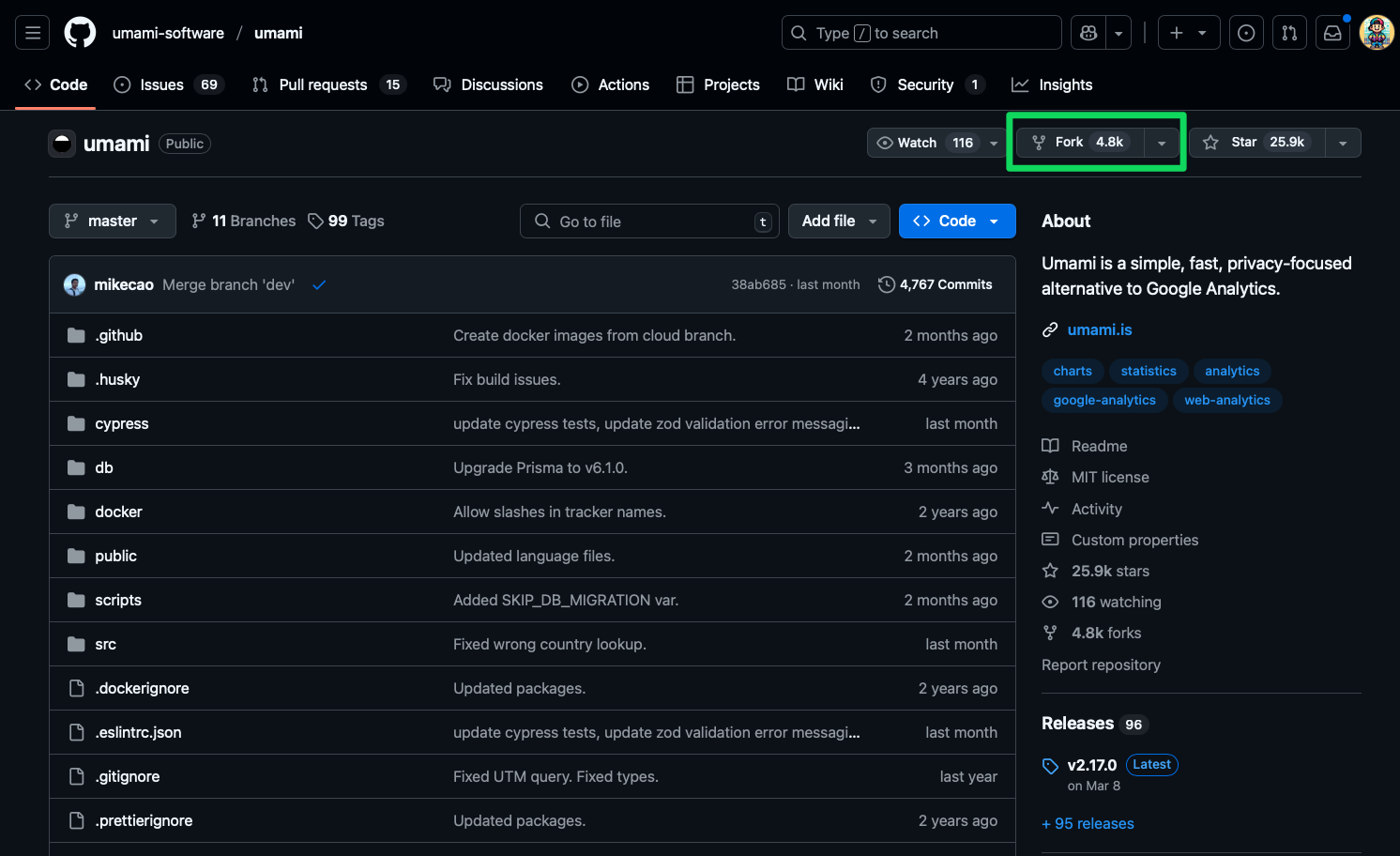The image size is (1400, 856).
Task: Click the Readme book icon
Action: [x=1050, y=446]
